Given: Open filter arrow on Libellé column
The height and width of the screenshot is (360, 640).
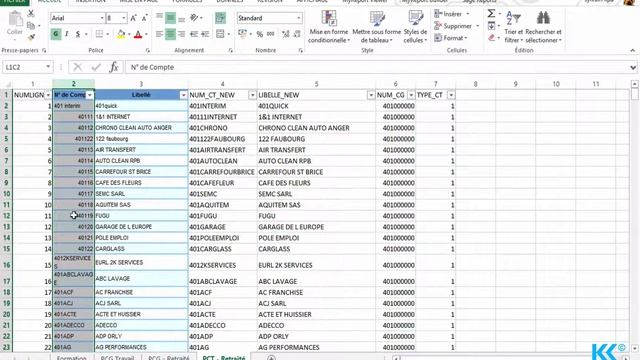Looking at the screenshot, I should click(183, 95).
